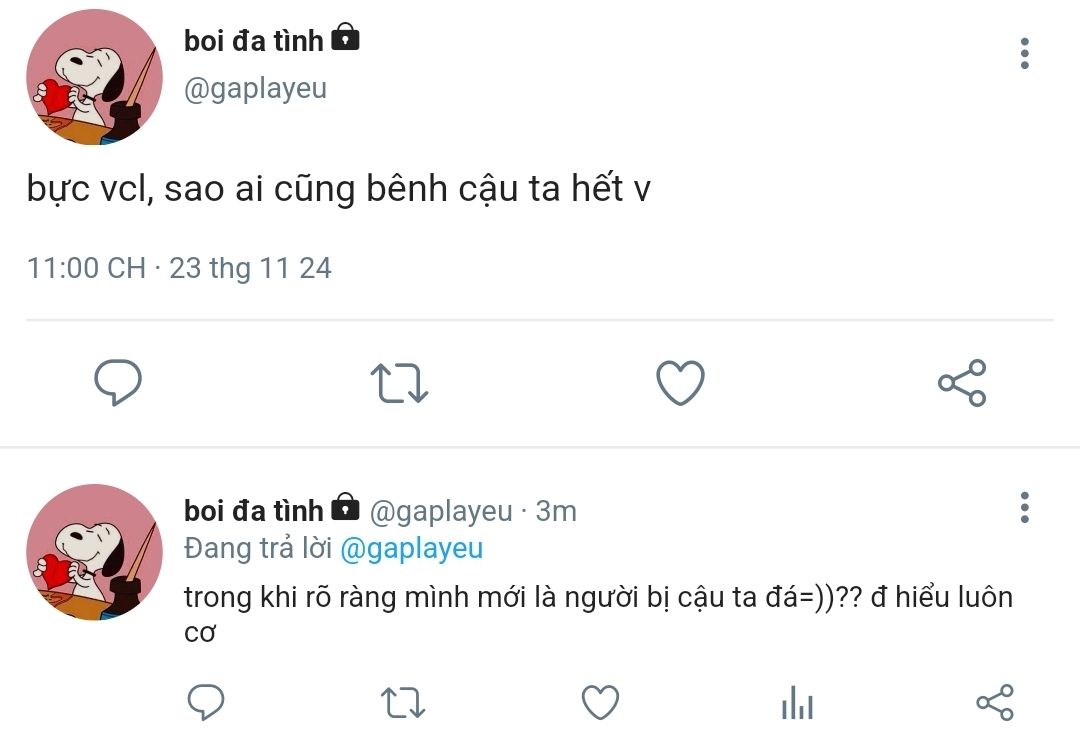Retweet the main tweet
This screenshot has height=734, width=1080.
pyautogui.click(x=399, y=383)
